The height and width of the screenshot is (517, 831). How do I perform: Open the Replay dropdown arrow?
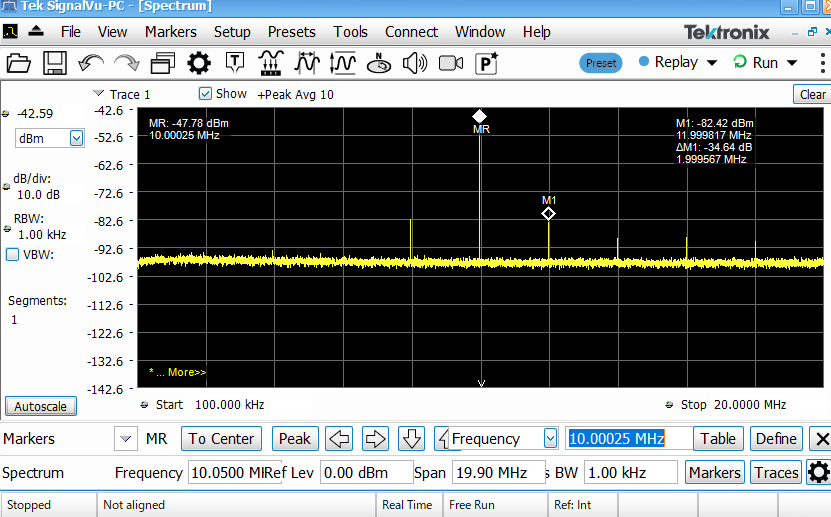click(712, 63)
